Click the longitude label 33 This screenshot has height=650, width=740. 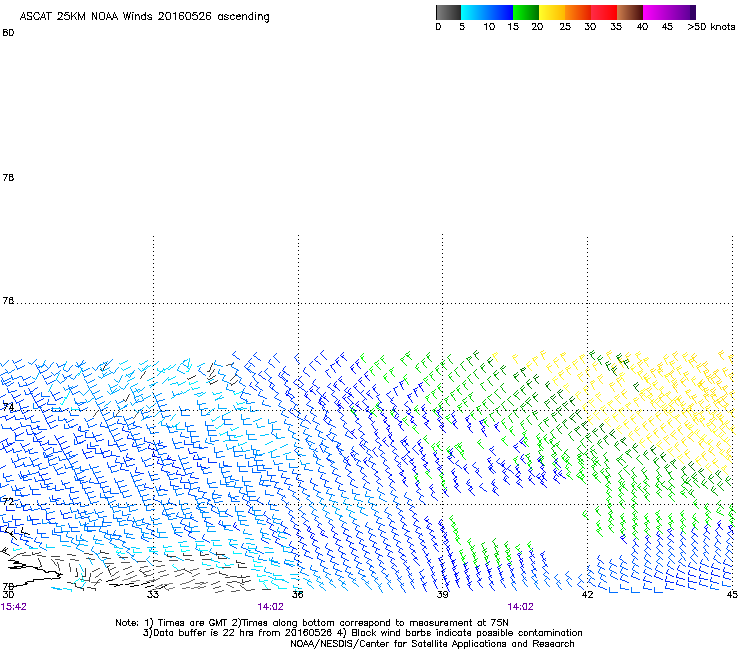coord(153,594)
